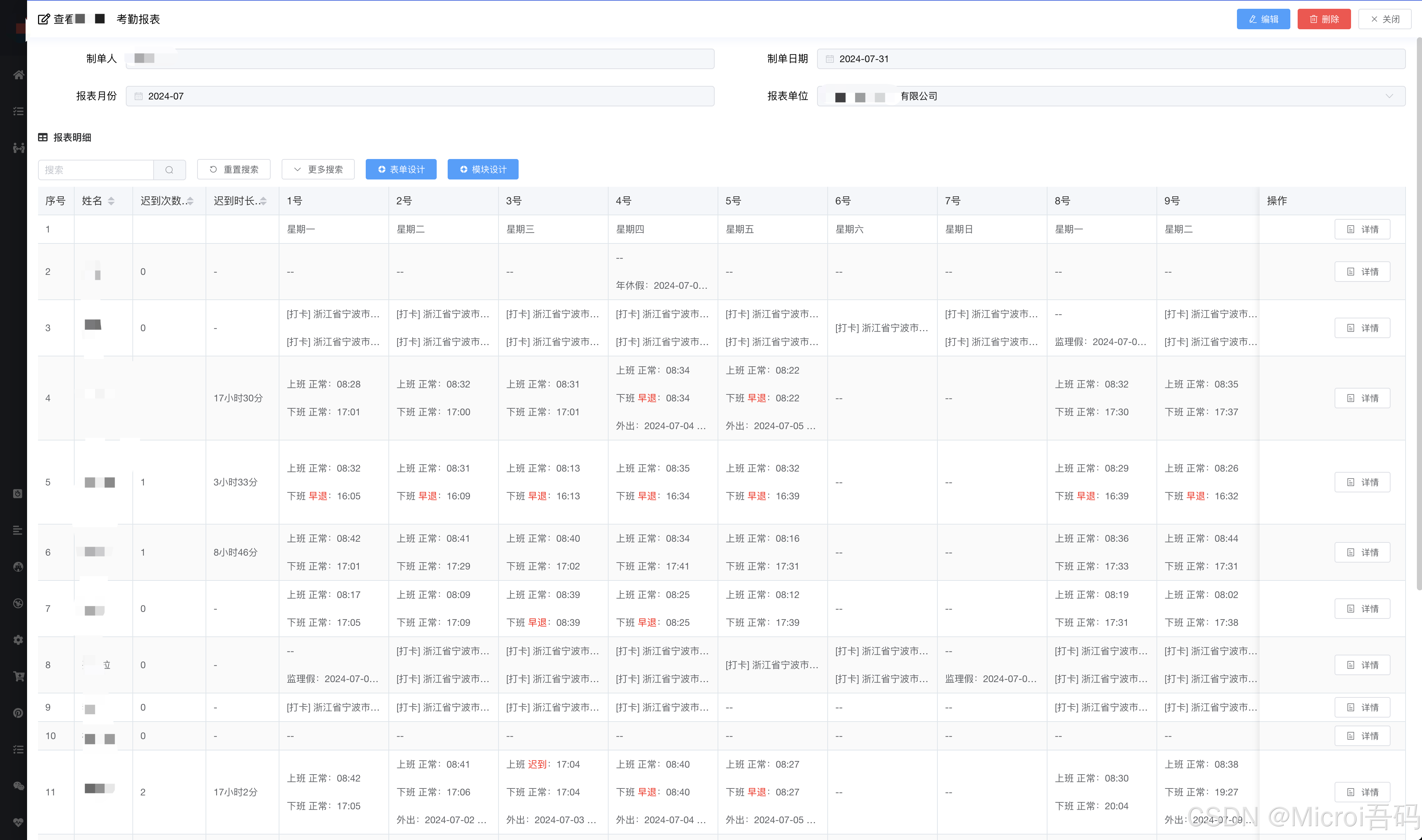Click the search magnifier icon button
The height and width of the screenshot is (840, 1422).
coord(169,170)
